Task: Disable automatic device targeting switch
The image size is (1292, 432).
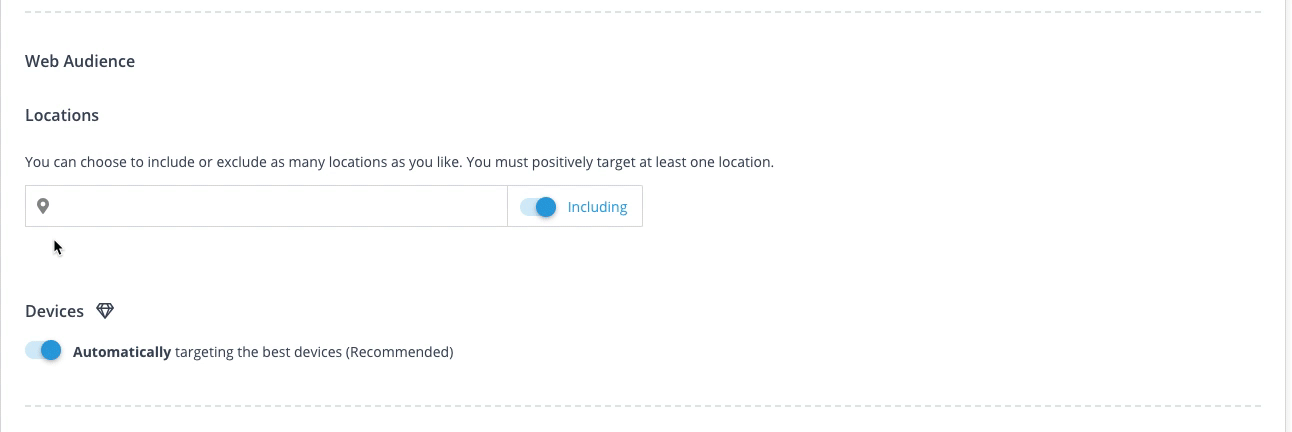Action: click(x=43, y=351)
